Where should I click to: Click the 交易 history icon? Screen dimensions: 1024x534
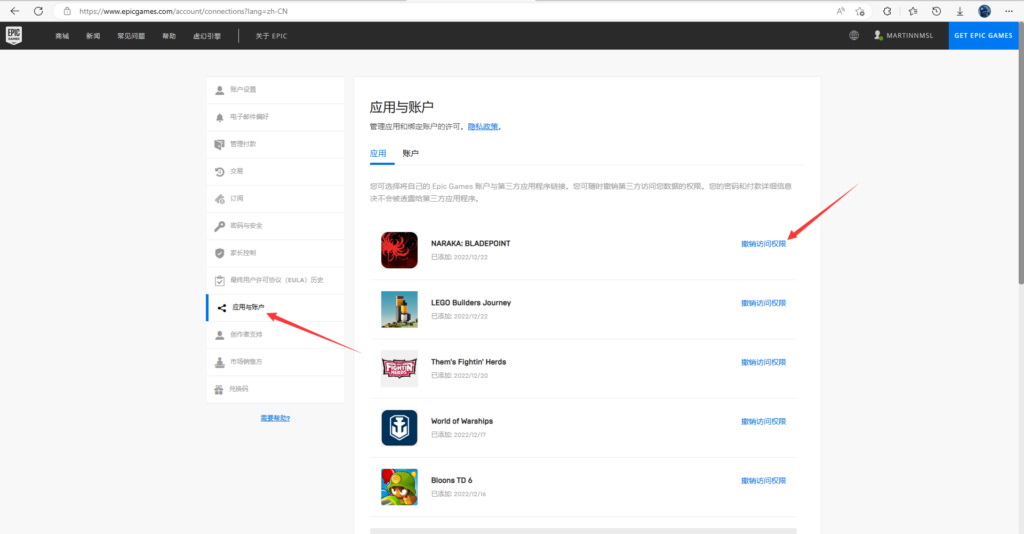click(219, 172)
